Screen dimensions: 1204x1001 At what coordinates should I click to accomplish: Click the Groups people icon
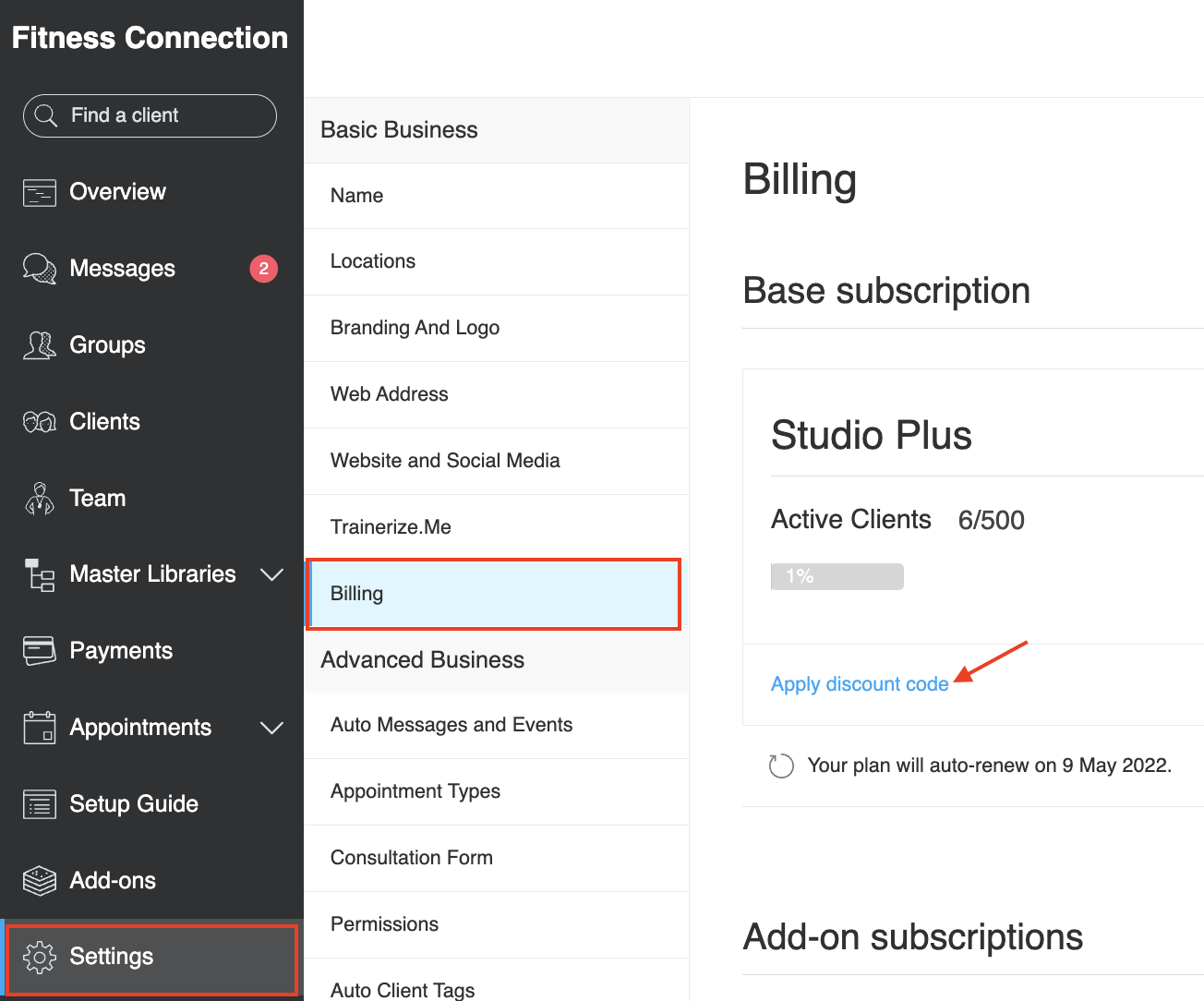click(40, 345)
